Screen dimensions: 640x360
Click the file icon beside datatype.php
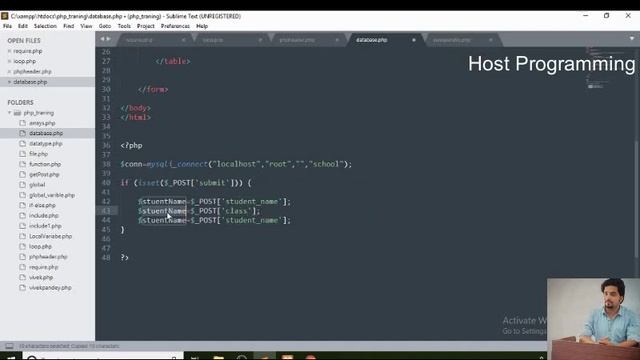tap(22, 144)
